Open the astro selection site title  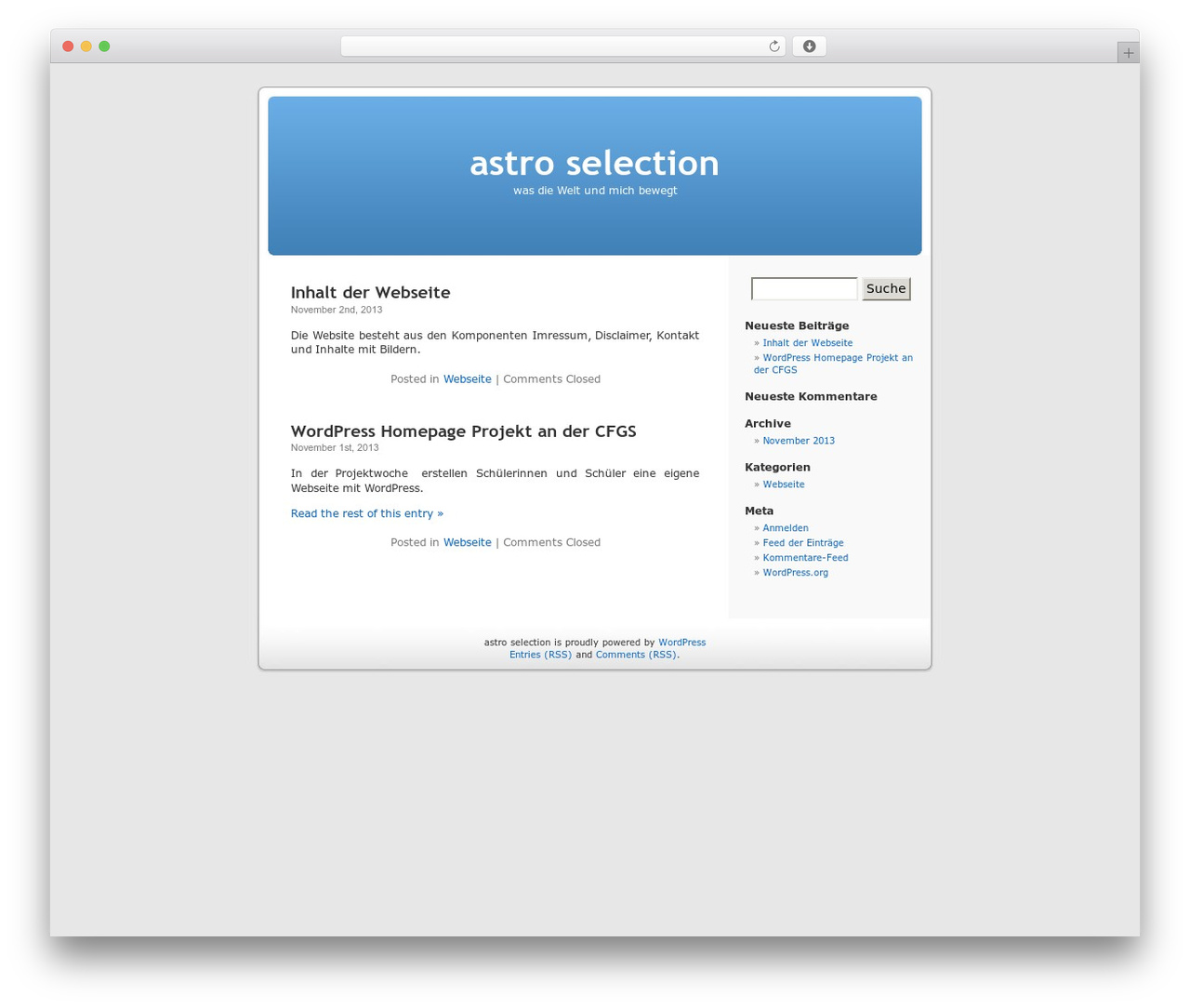(595, 163)
